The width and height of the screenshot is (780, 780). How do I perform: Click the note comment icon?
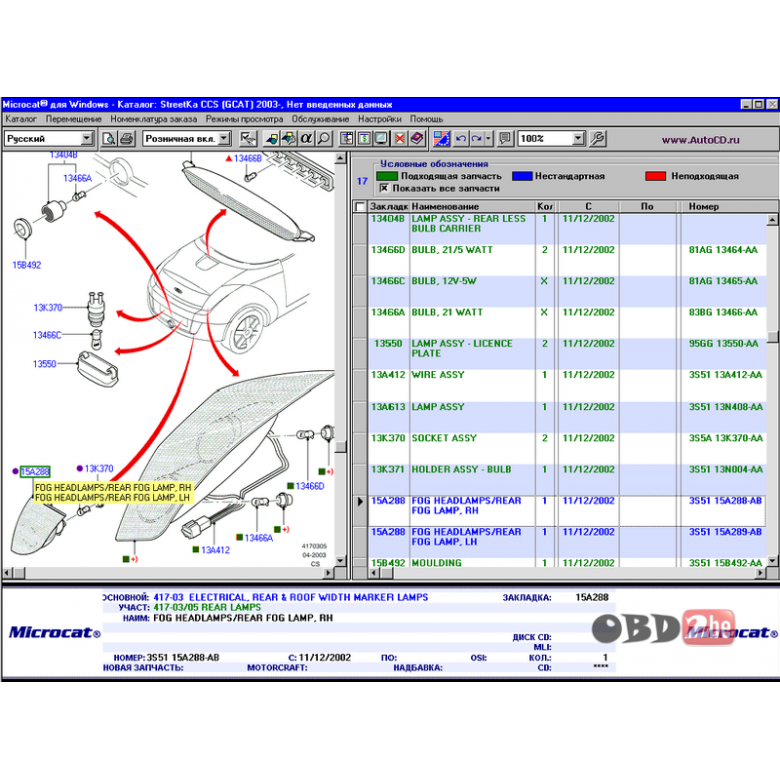(x=505, y=138)
